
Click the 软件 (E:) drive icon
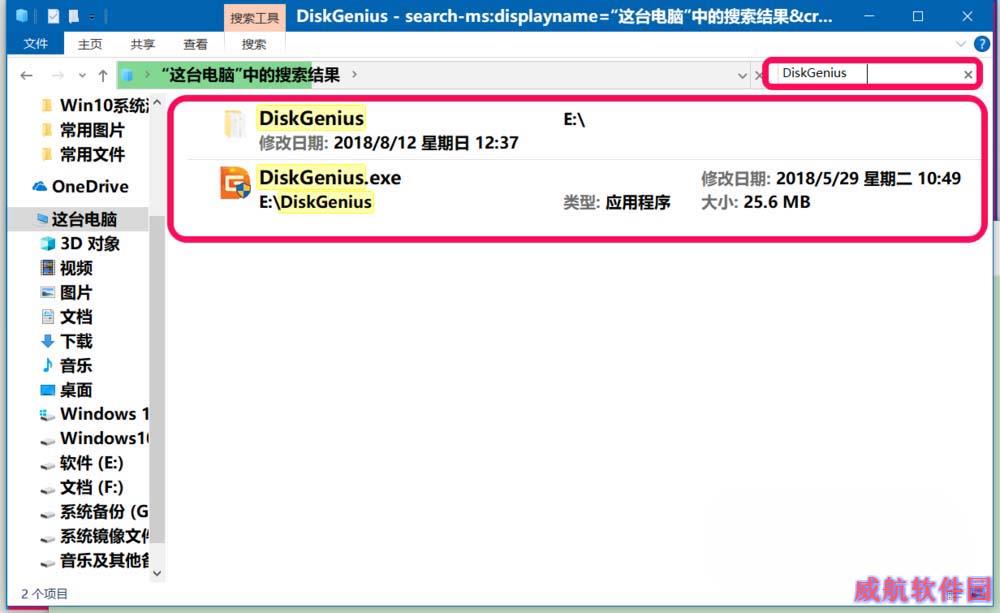47,464
